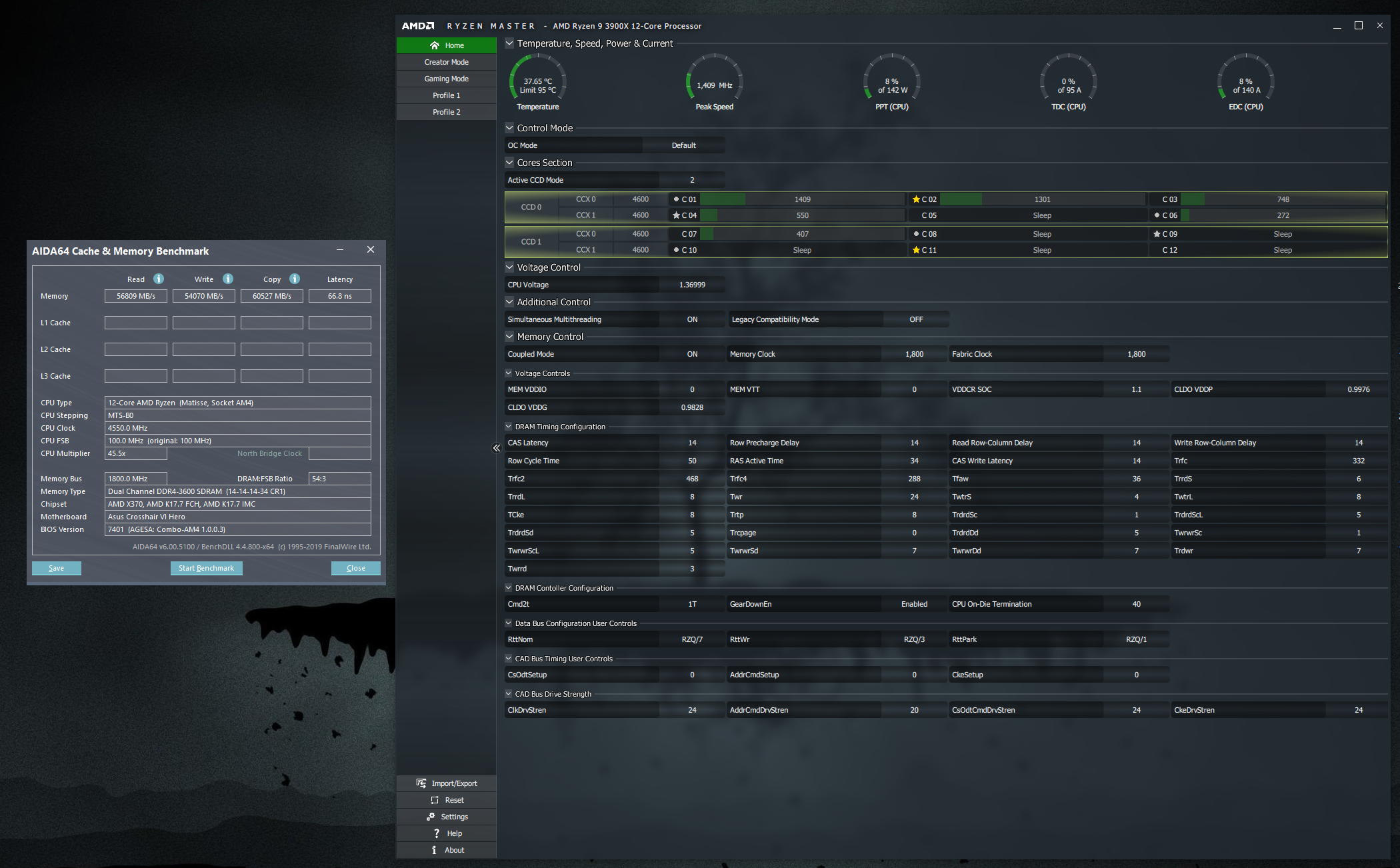Click Active CCD Mode value 2
1400x868 pixels.
point(692,180)
